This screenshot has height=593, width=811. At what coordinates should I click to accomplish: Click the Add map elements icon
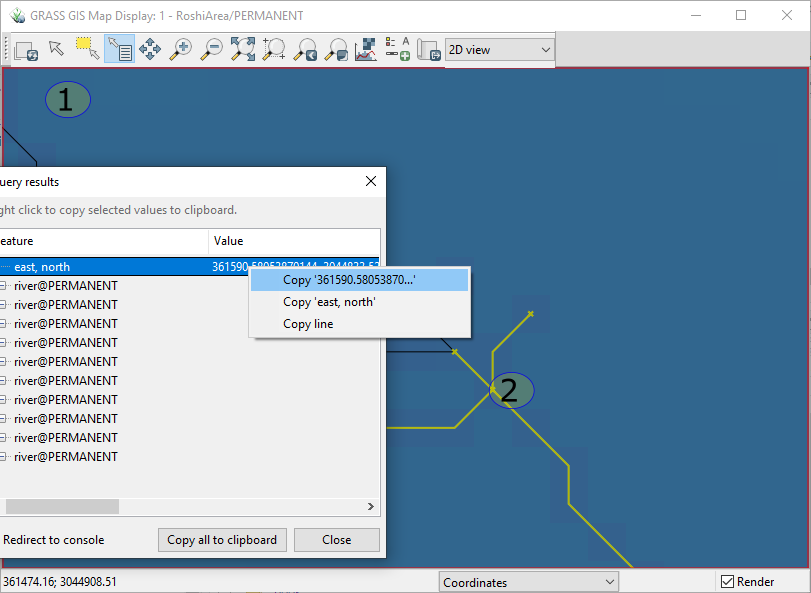(398, 49)
